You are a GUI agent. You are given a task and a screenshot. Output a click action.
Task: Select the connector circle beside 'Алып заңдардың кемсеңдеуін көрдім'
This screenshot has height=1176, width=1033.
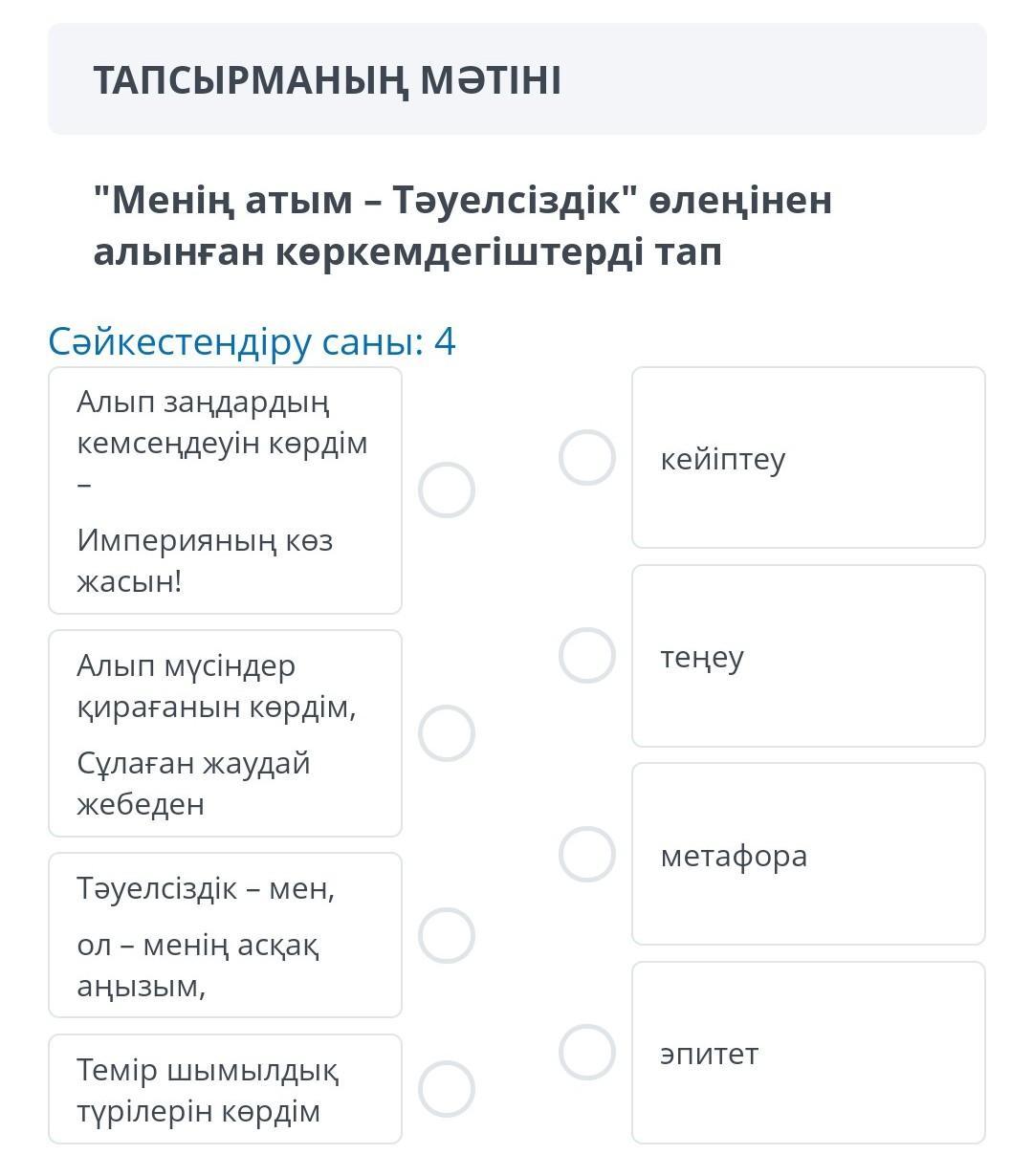pyautogui.click(x=447, y=490)
